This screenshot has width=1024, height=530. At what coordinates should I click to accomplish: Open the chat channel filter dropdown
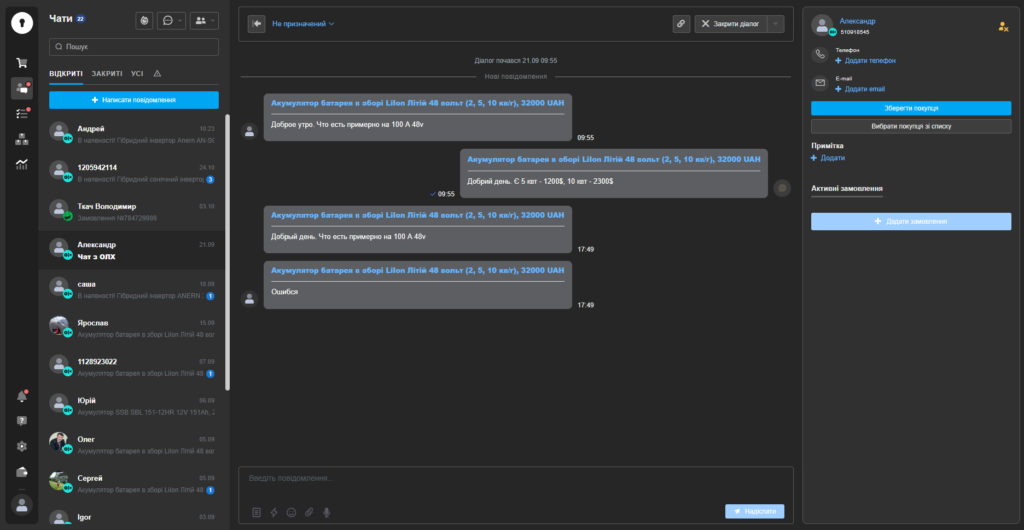[x=171, y=20]
